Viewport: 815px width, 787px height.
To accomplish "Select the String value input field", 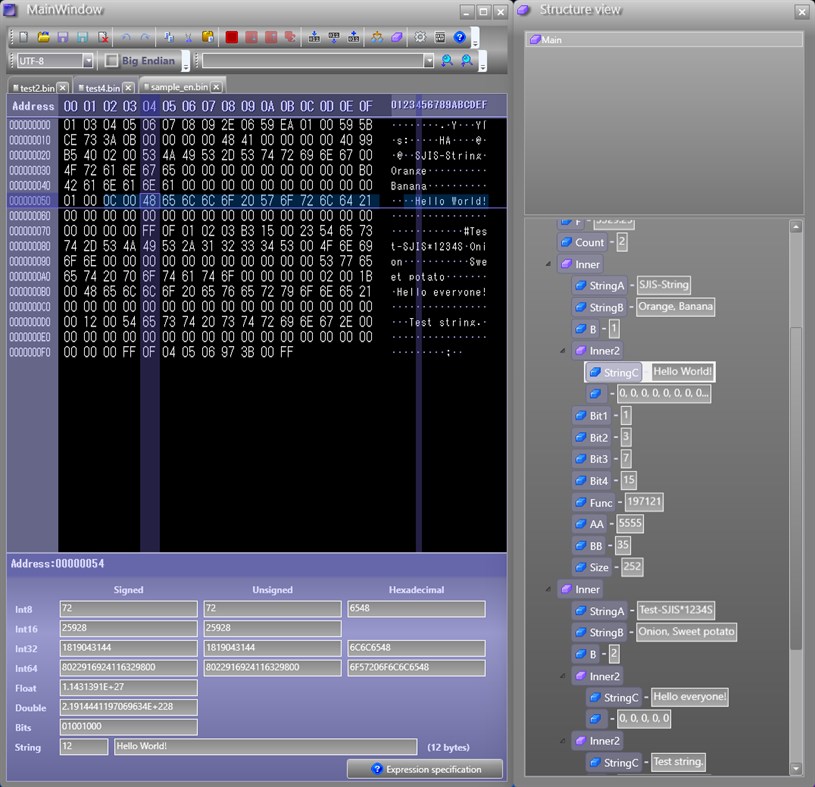I will pyautogui.click(x=265, y=747).
